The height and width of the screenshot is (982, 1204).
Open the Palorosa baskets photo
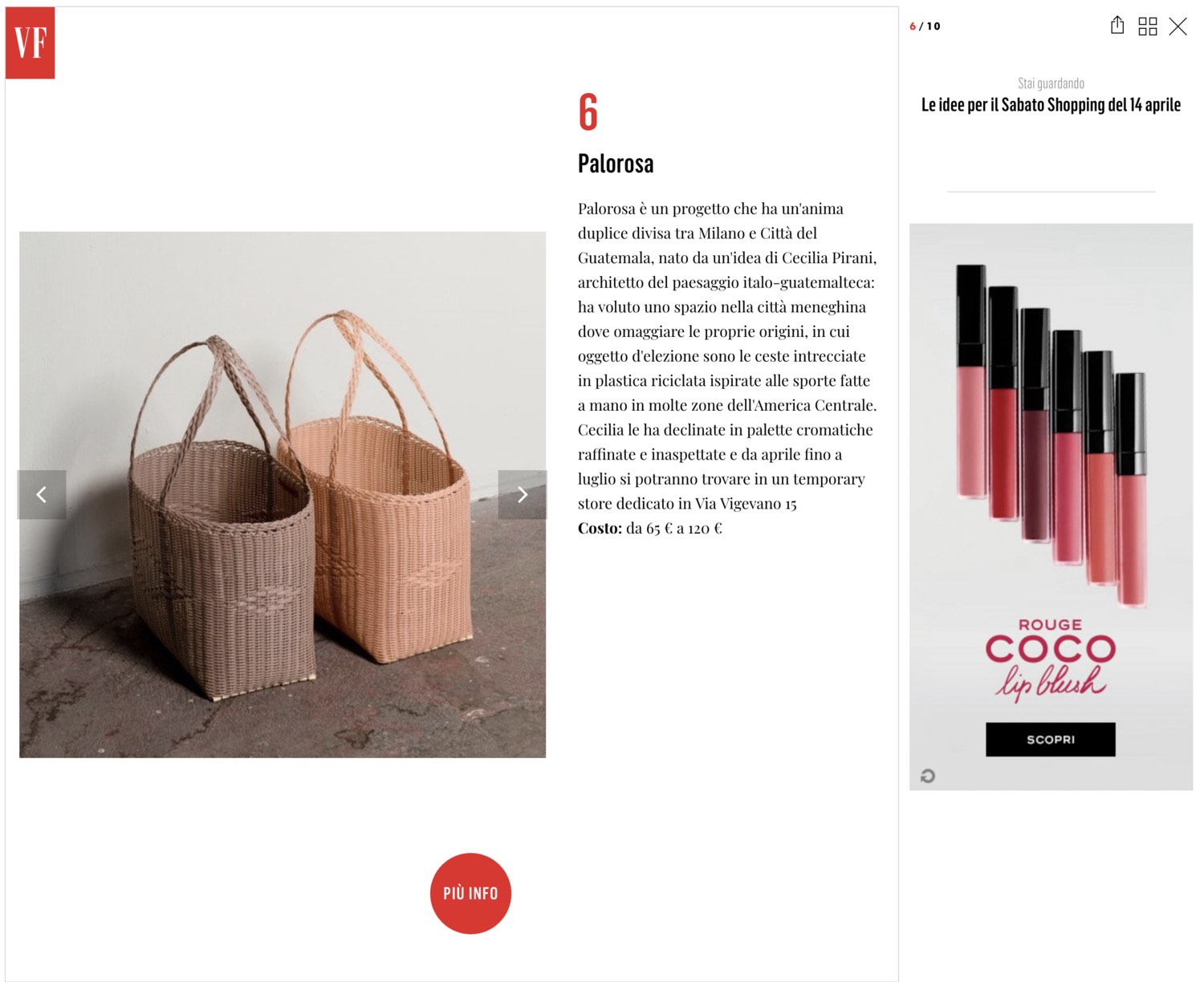tap(283, 494)
